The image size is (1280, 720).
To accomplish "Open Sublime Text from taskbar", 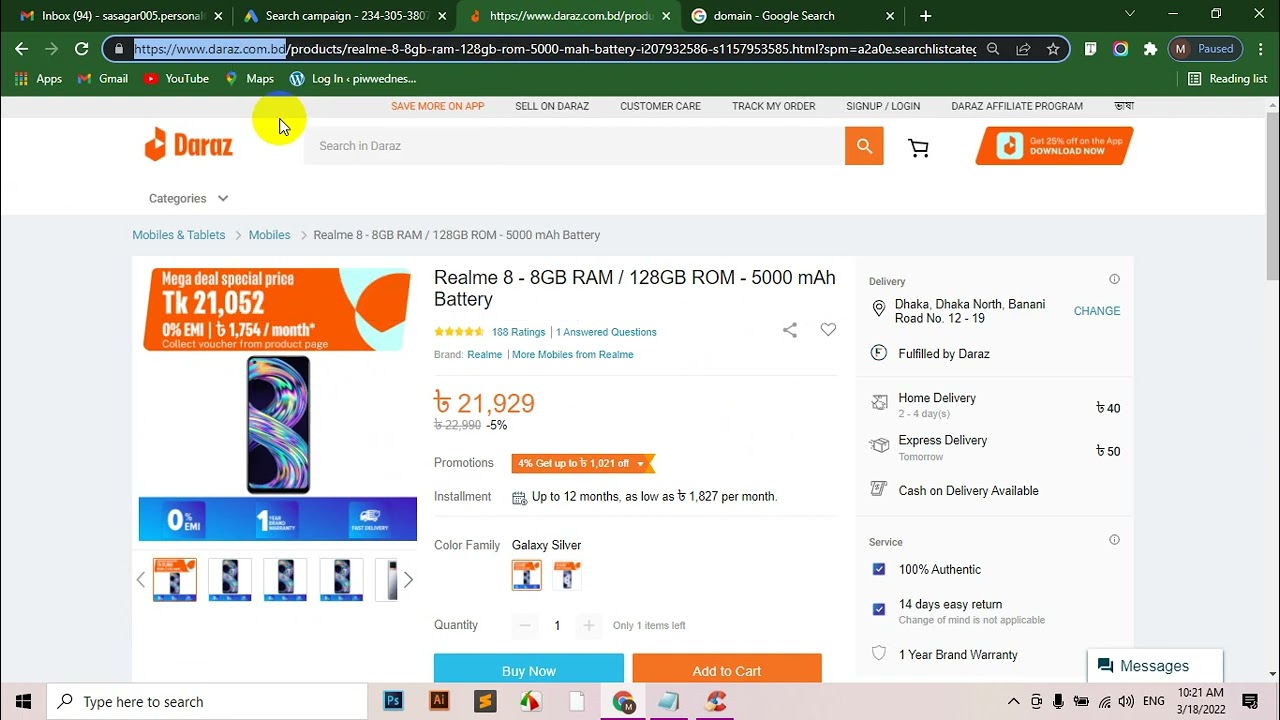I will coord(485,701).
